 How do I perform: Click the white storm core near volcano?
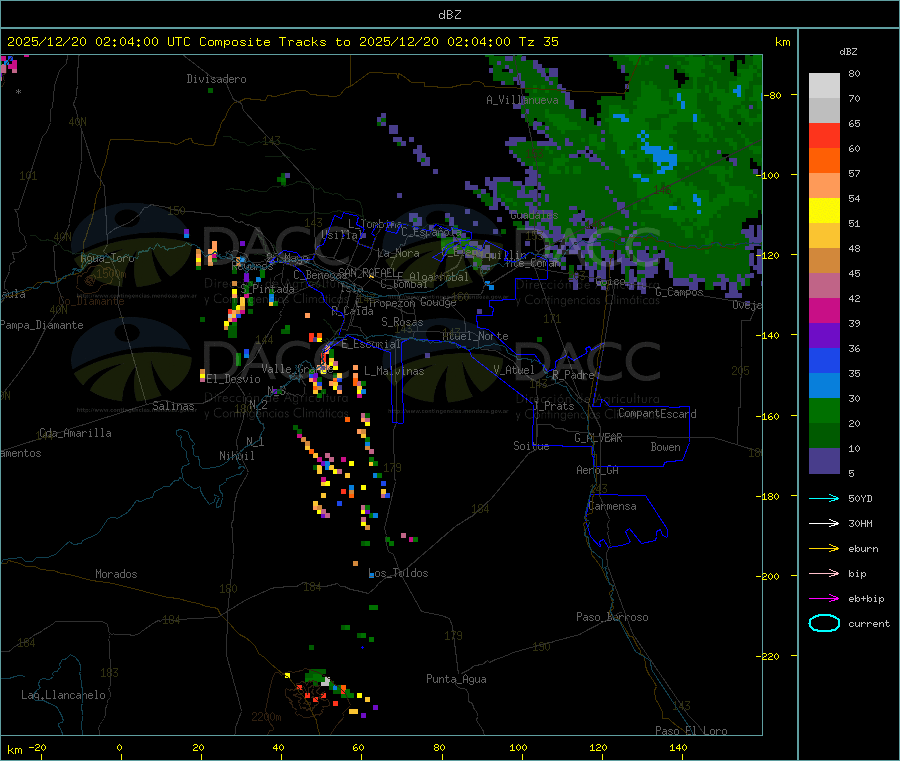click(326, 682)
